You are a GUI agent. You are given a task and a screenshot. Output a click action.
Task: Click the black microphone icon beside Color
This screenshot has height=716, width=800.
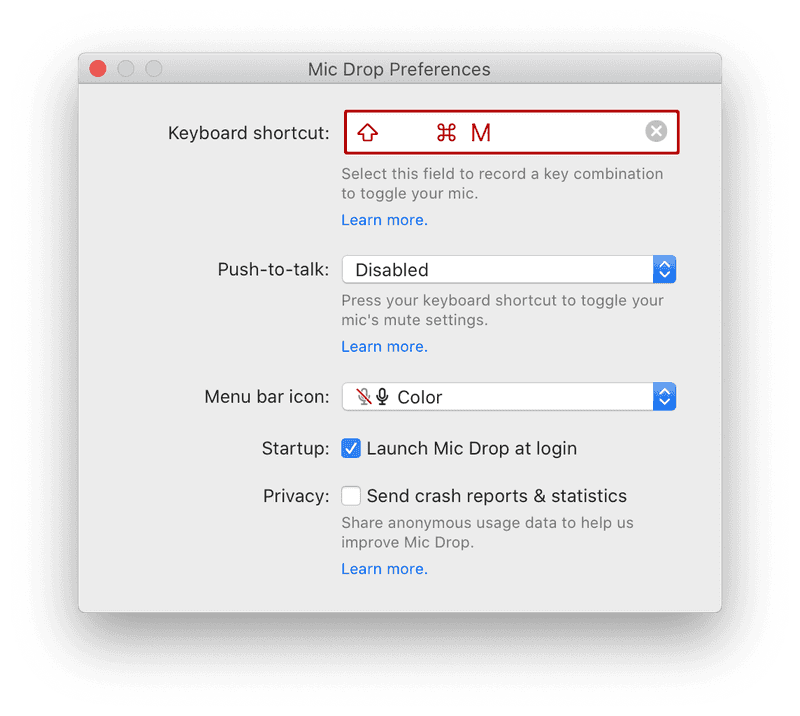[382, 396]
